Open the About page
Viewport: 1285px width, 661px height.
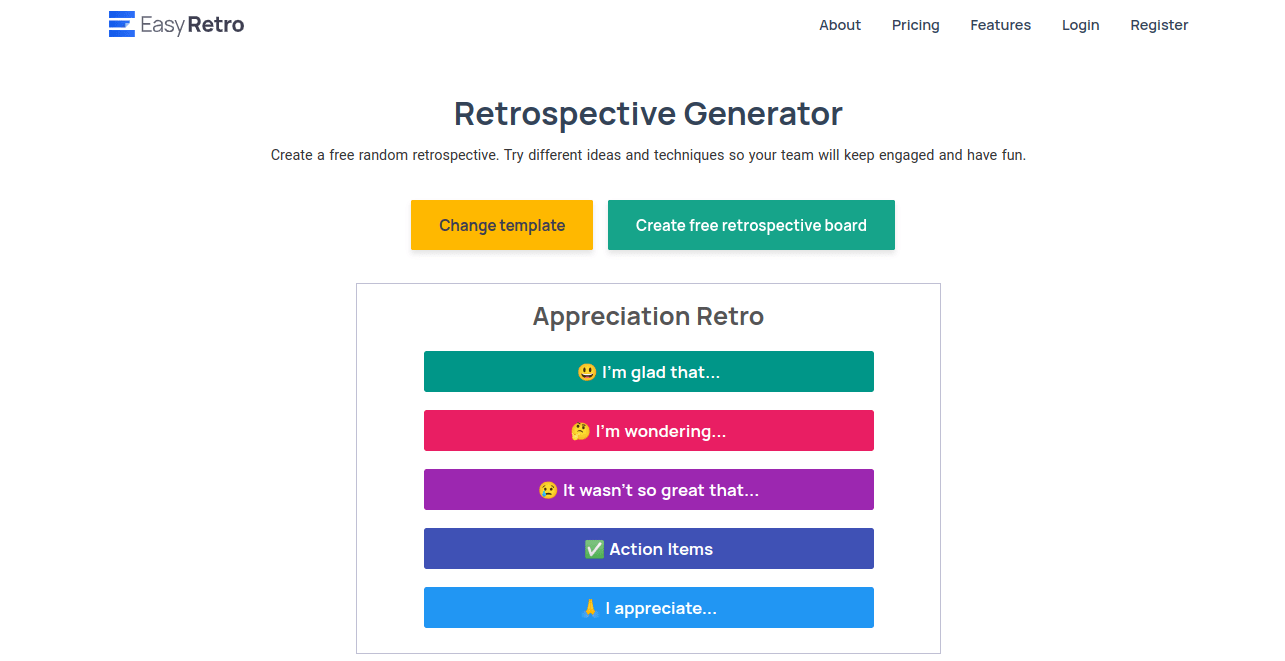click(x=839, y=25)
